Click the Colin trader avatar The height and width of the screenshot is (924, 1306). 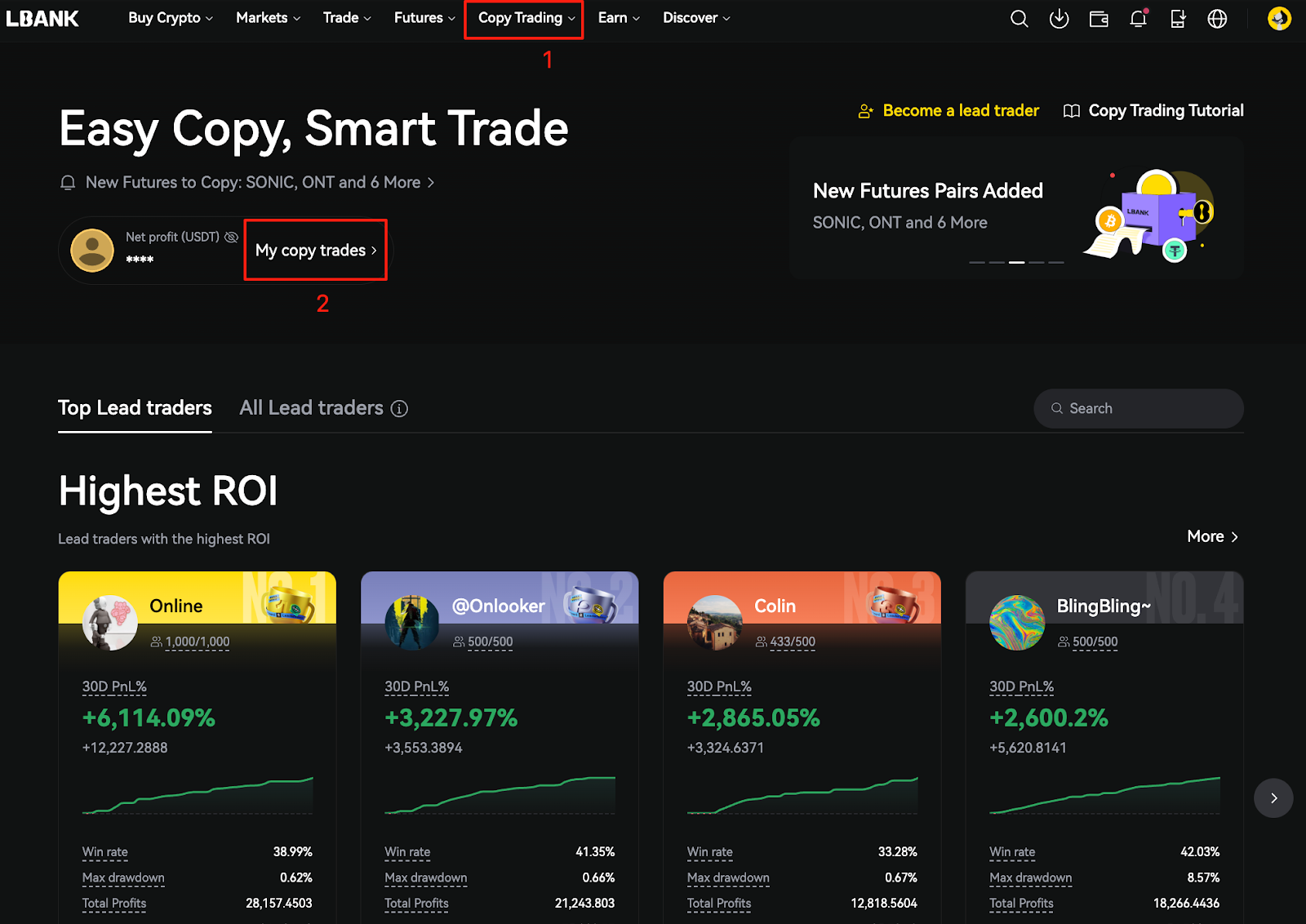tap(715, 623)
